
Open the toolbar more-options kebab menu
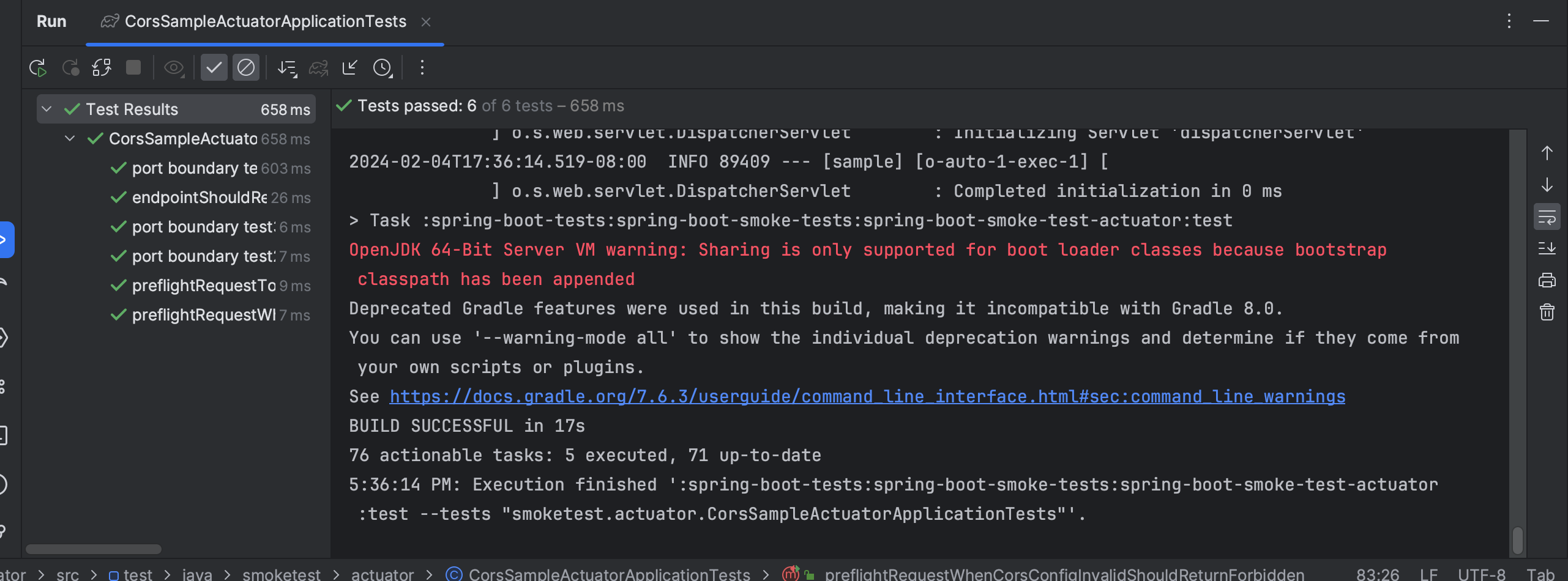tap(422, 68)
